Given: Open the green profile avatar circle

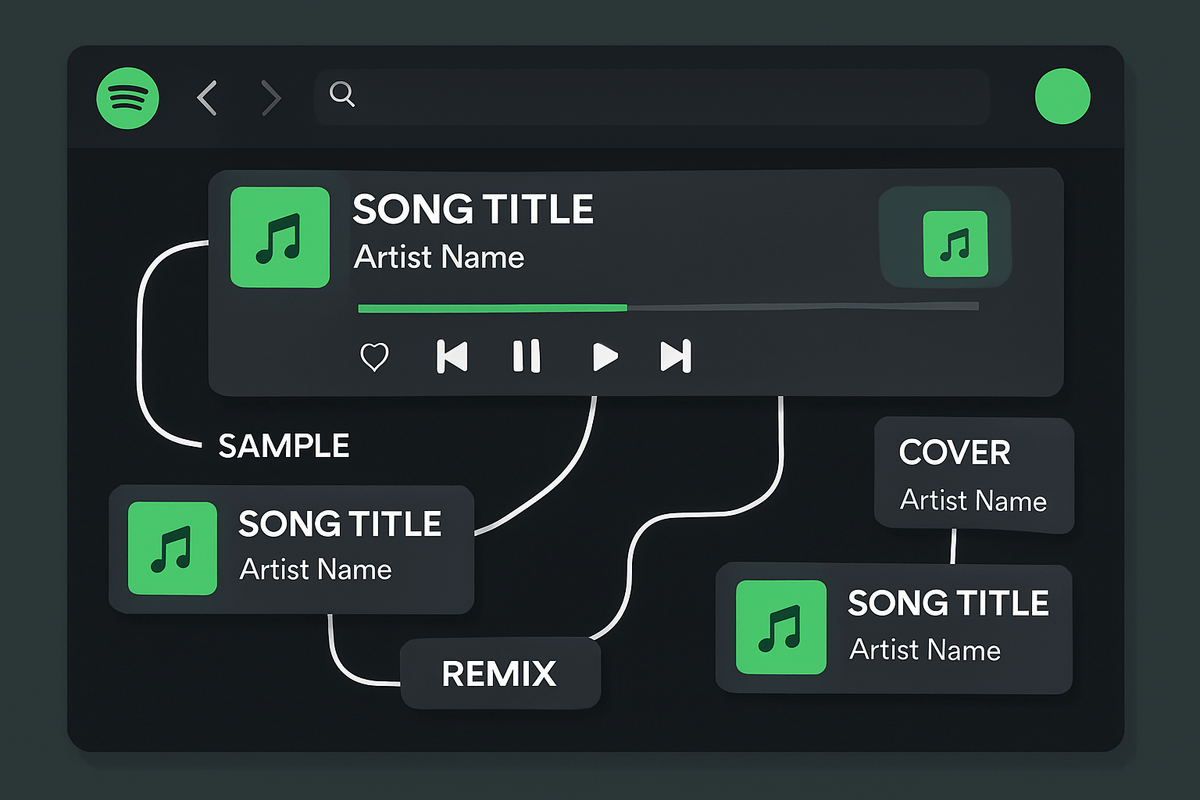Looking at the screenshot, I should click(x=1062, y=97).
